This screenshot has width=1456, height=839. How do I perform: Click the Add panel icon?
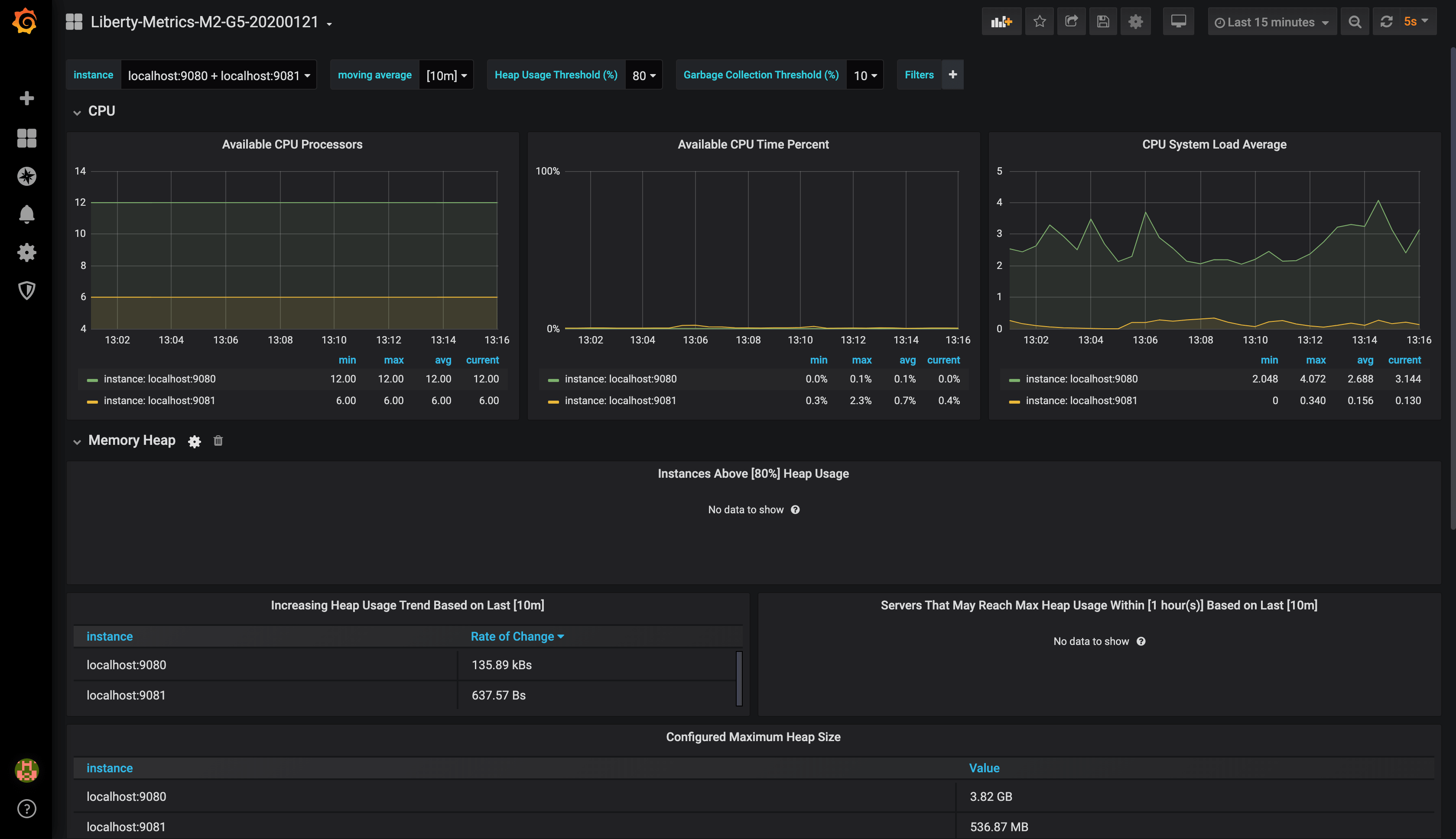(1001, 22)
